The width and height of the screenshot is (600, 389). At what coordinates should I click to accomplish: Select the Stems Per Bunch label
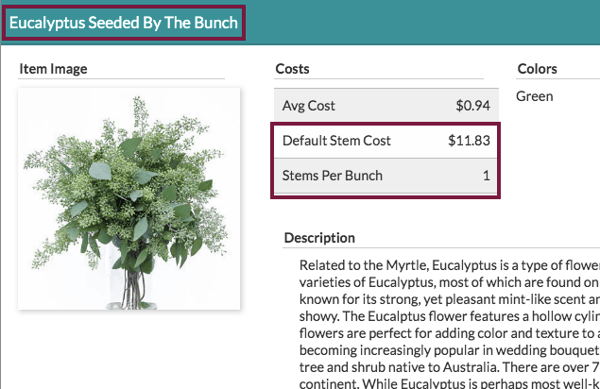332,176
